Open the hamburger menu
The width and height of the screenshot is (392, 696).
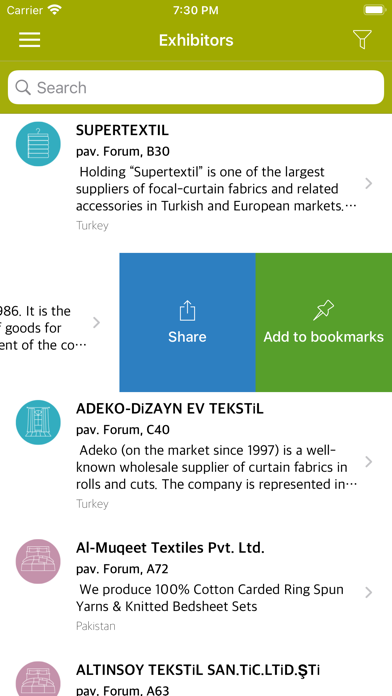click(x=29, y=40)
